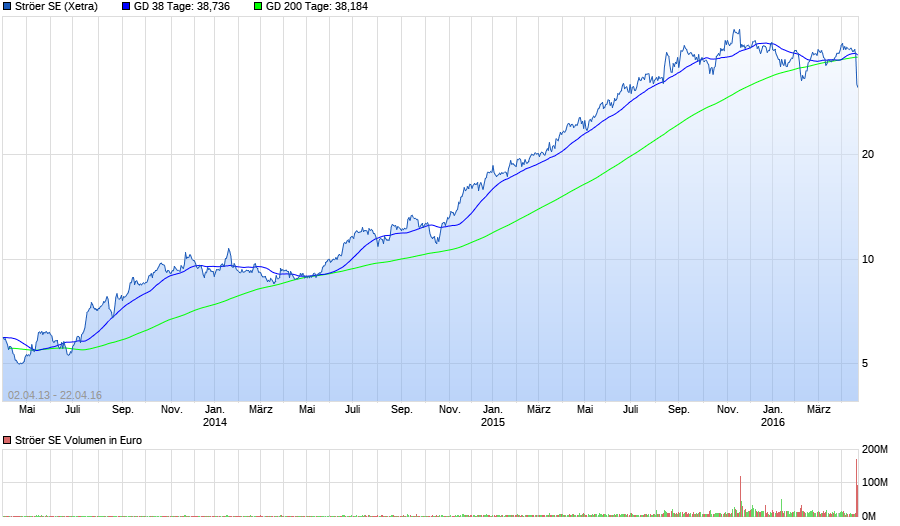This screenshot has height=526, width=900.
Task: Select the GD 200 Tage: 38,184 legend text
Action: pyautogui.click(x=317, y=7)
